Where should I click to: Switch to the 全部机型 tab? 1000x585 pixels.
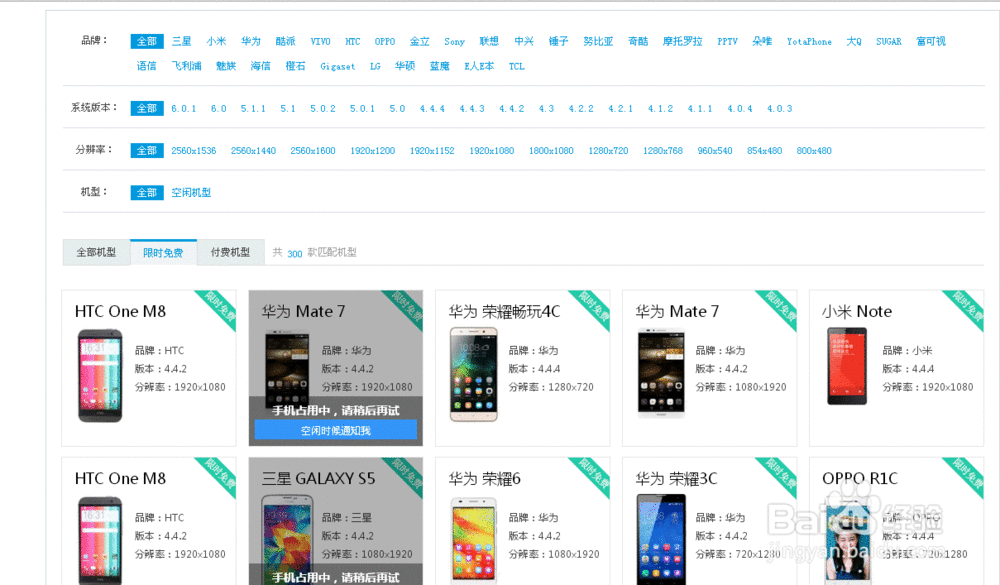point(96,253)
